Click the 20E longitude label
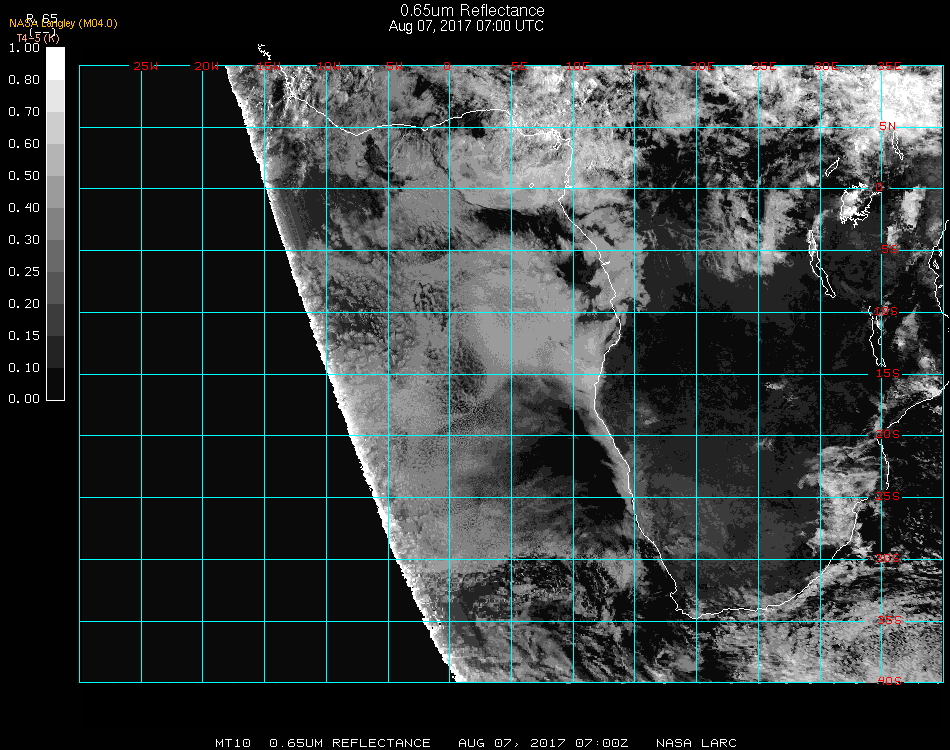The height and width of the screenshot is (750, 950). [702, 66]
